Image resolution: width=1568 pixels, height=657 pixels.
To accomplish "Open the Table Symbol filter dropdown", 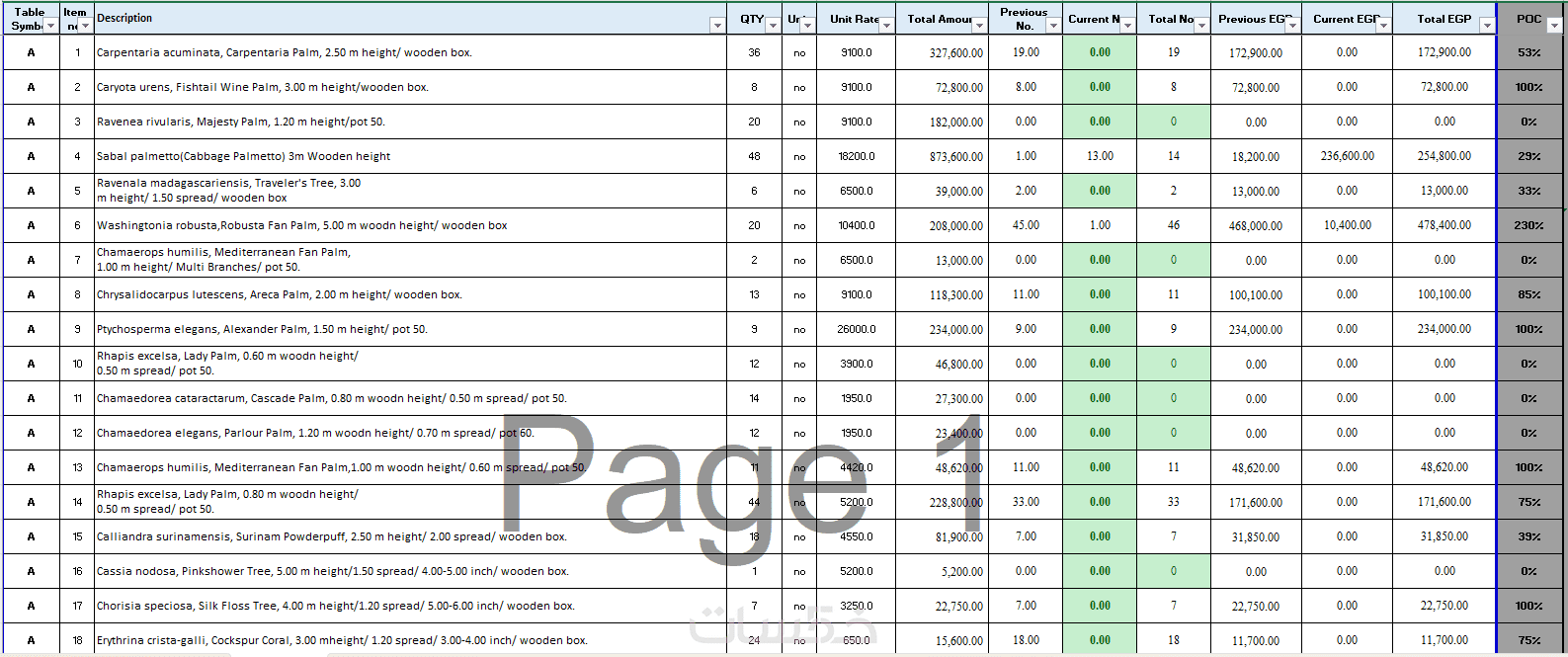I will [50, 26].
